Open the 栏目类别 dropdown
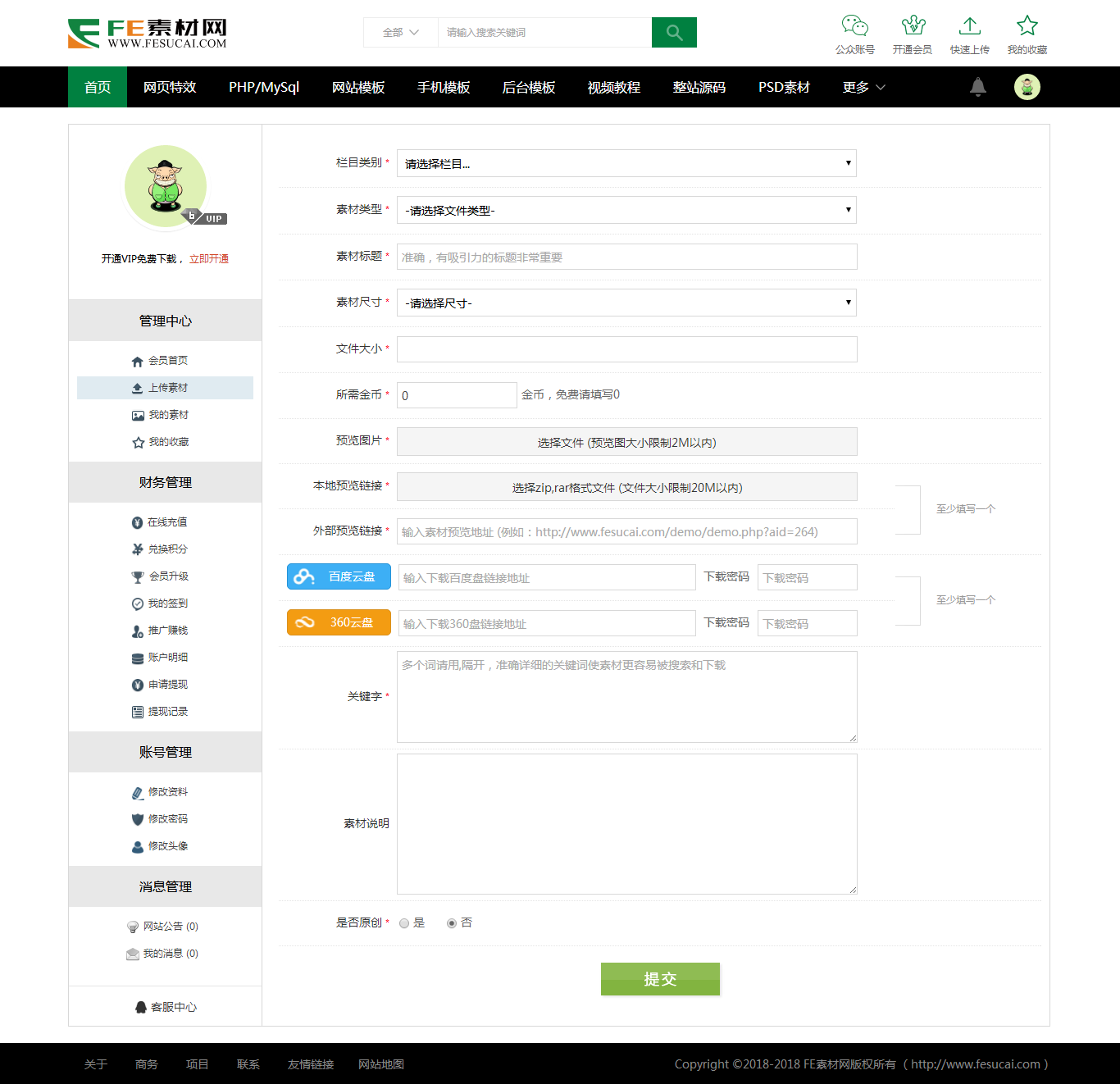Screen dimensions: 1120x1084 tap(626, 163)
